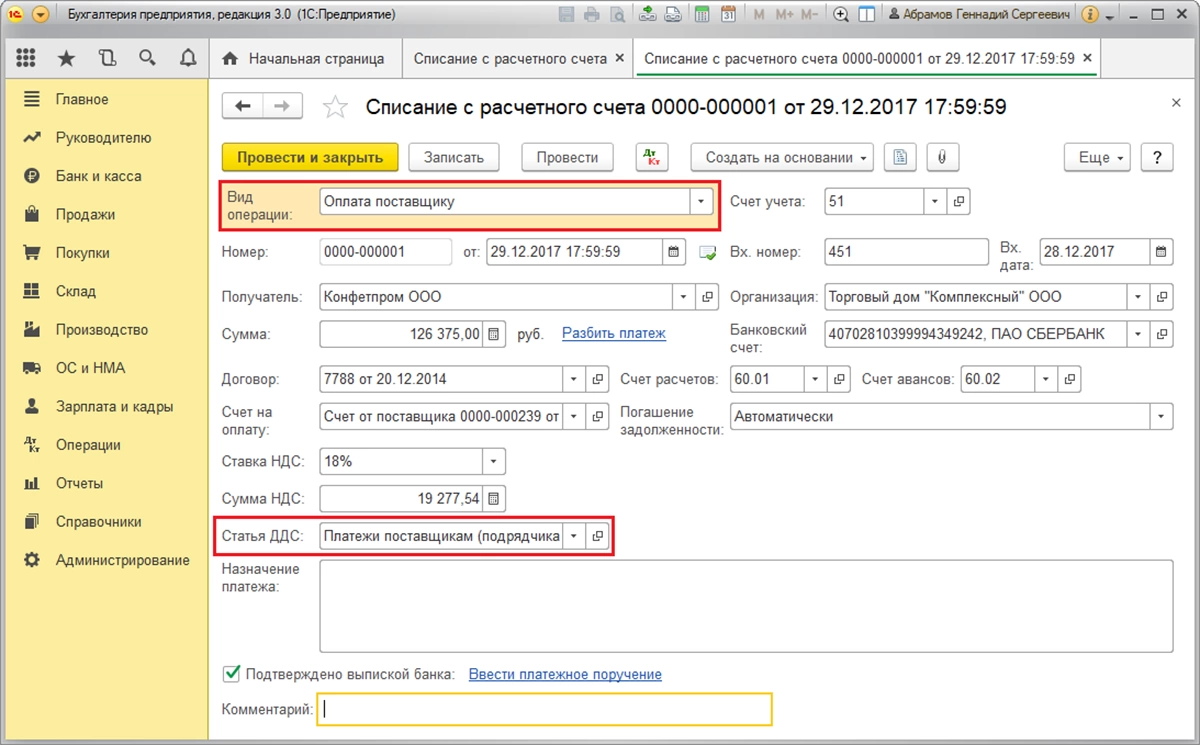Open the calculator icon in title bar
1200x745 pixels.
point(703,15)
